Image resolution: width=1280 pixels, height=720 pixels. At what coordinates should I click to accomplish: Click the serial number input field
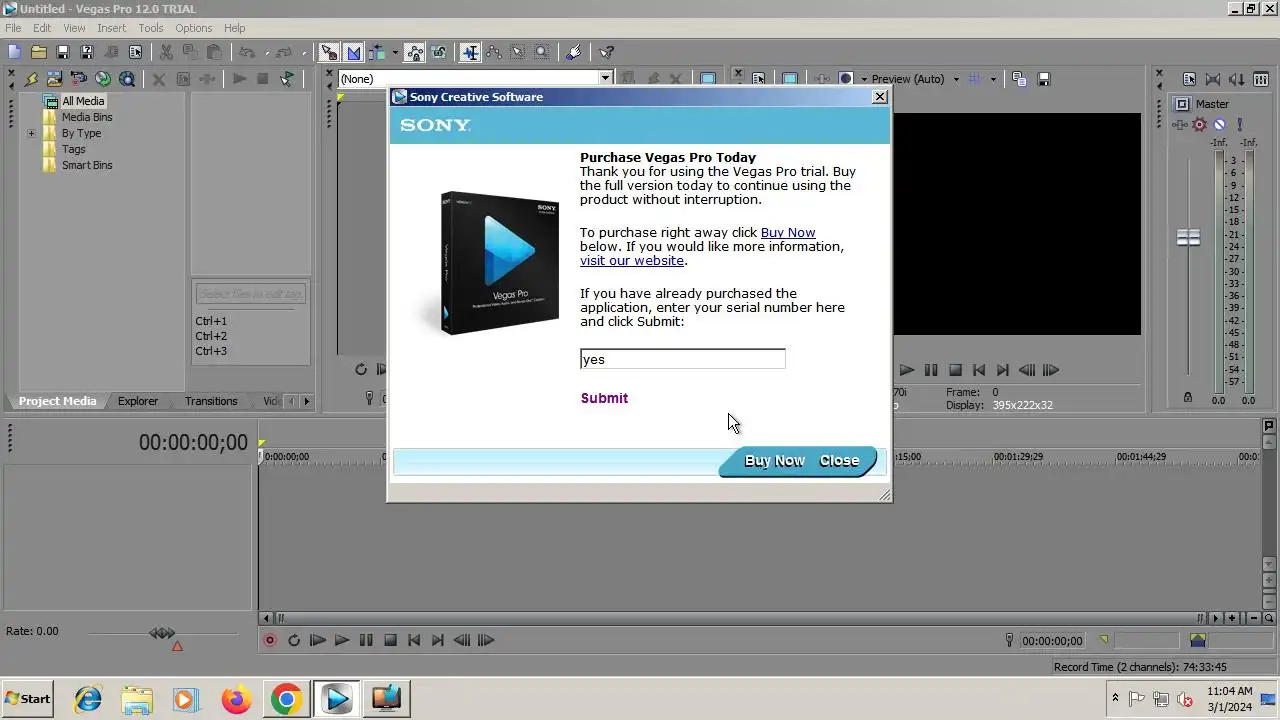(x=683, y=359)
